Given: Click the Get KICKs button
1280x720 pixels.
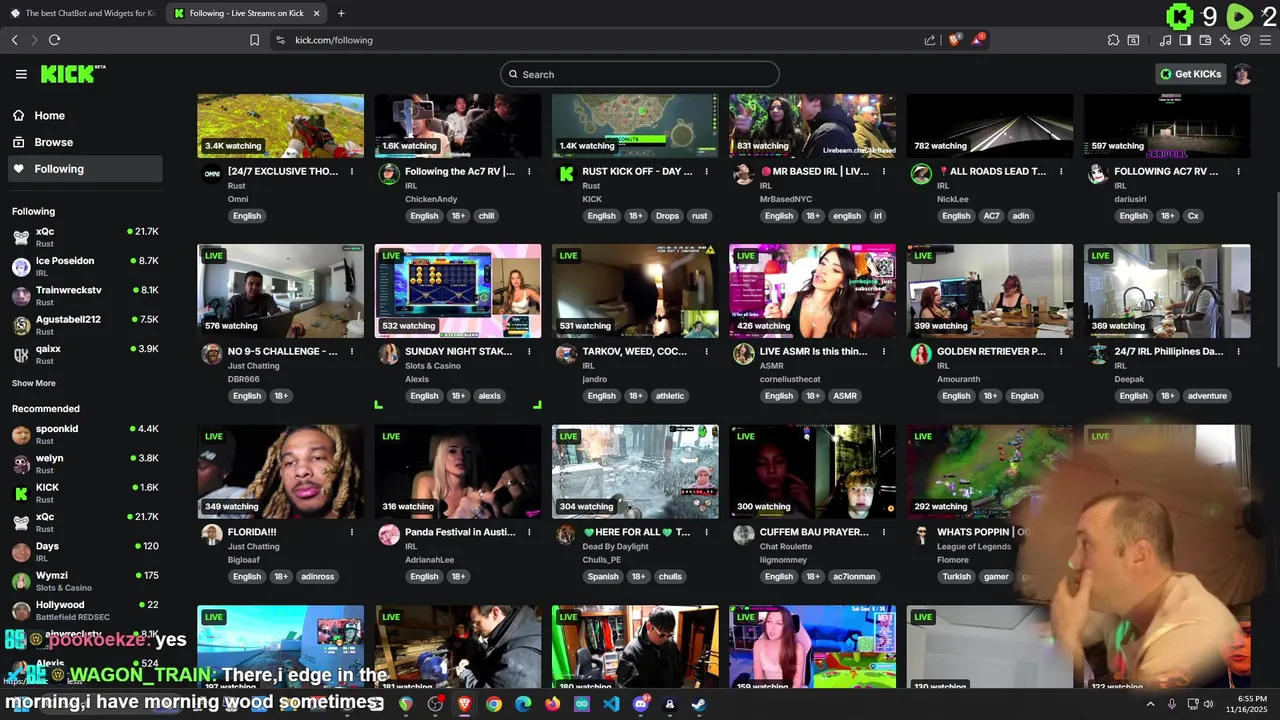Looking at the screenshot, I should pos(1190,74).
